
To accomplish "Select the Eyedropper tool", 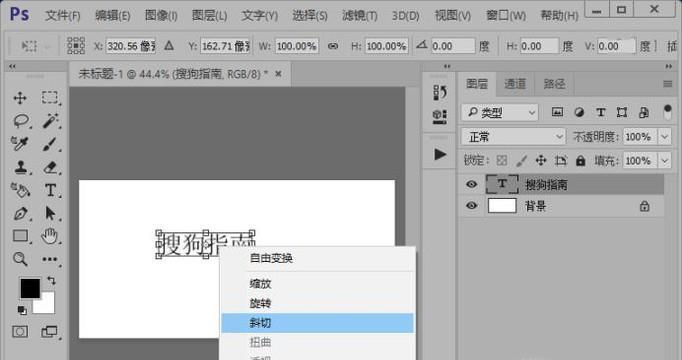I will 20,144.
